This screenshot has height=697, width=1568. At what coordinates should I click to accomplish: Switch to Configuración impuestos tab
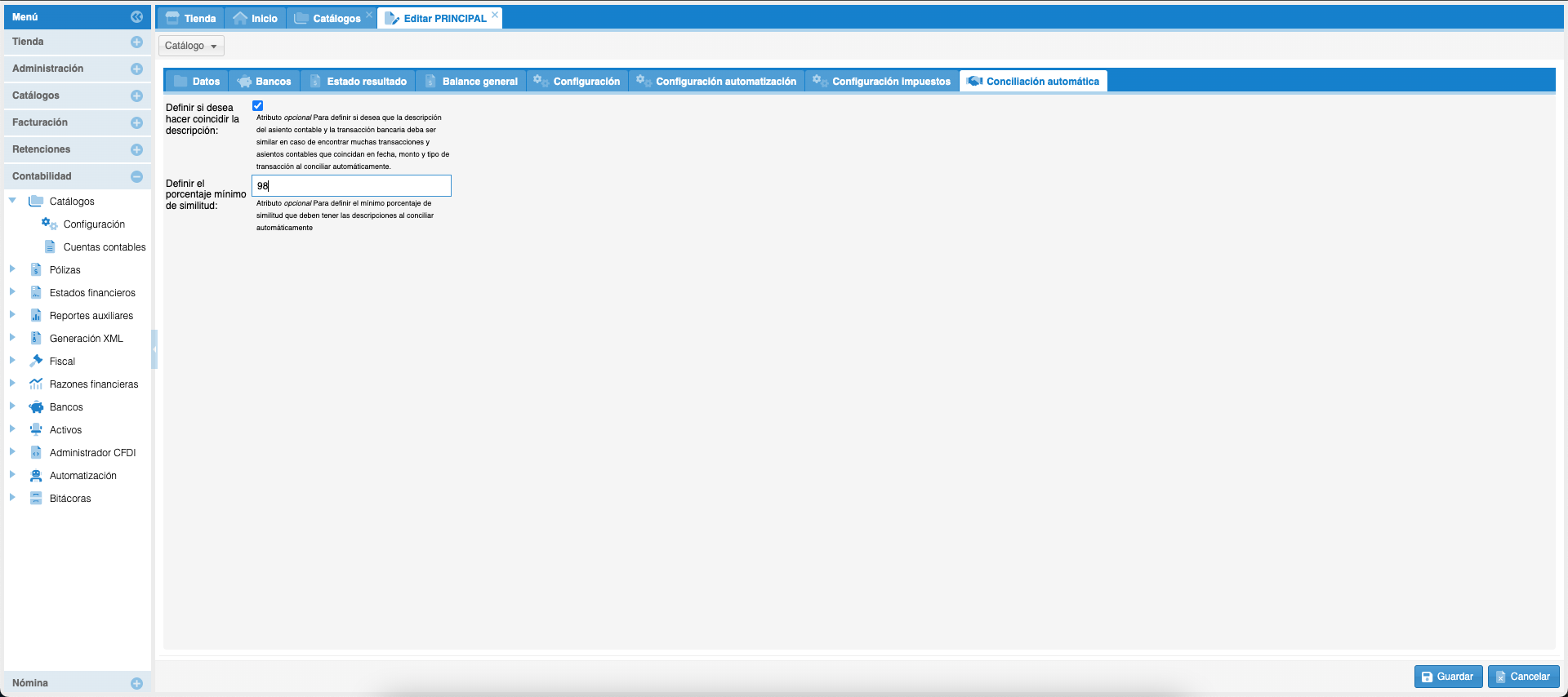tap(882, 82)
